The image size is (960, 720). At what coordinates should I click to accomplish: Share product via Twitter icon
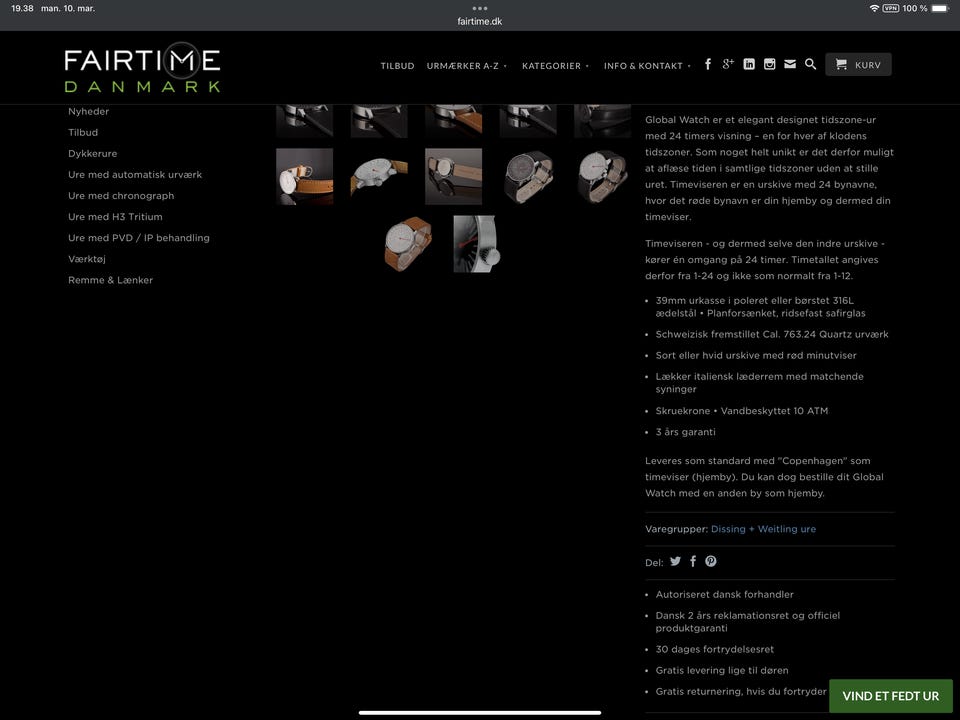coord(675,562)
